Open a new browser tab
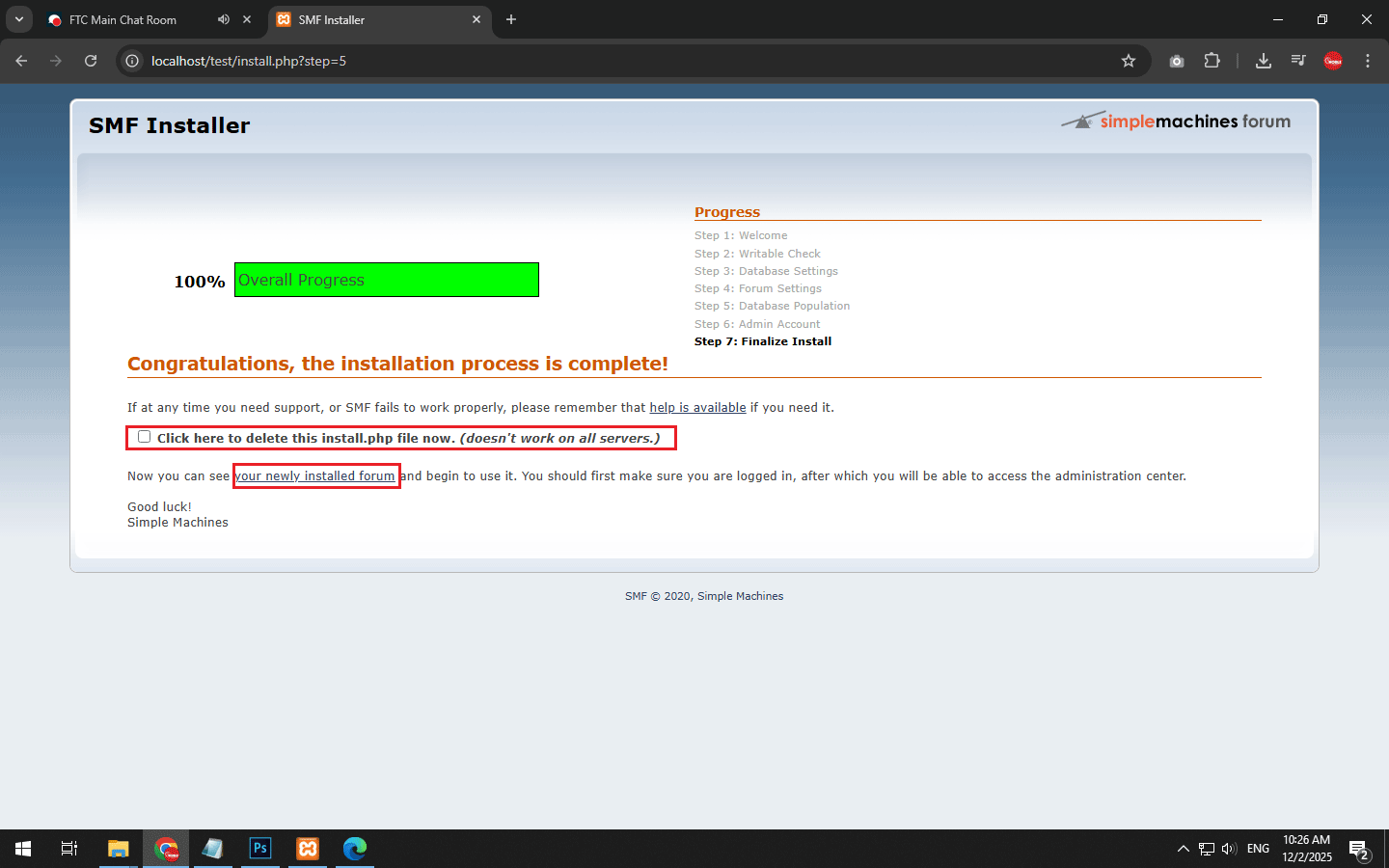The height and width of the screenshot is (868, 1389). click(511, 19)
